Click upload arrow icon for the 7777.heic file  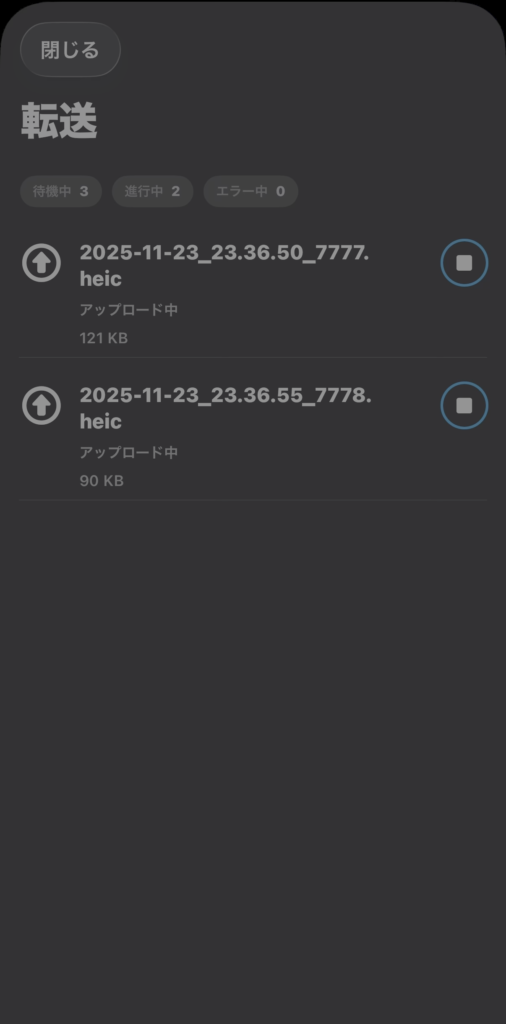[x=42, y=263]
